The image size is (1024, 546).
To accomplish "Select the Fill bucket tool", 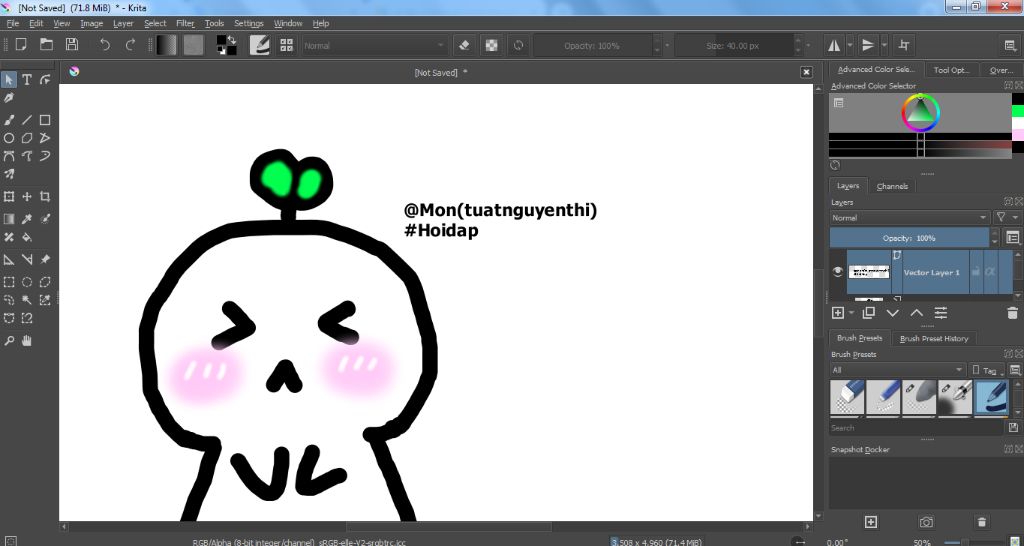I will [27, 237].
